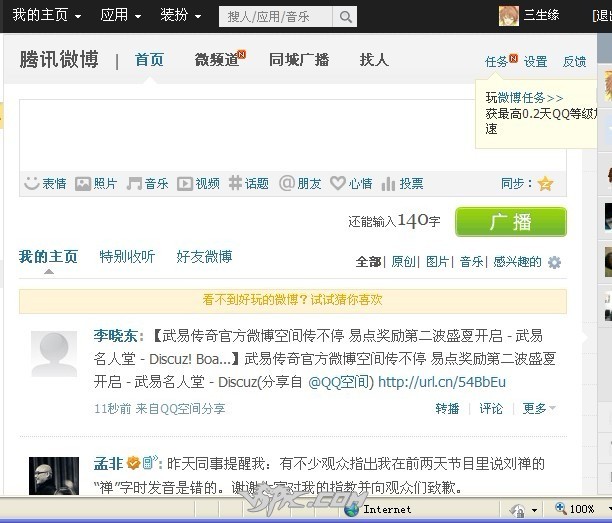Open 李晓东's profile name link
This screenshot has width=612, height=523.
click(116, 336)
